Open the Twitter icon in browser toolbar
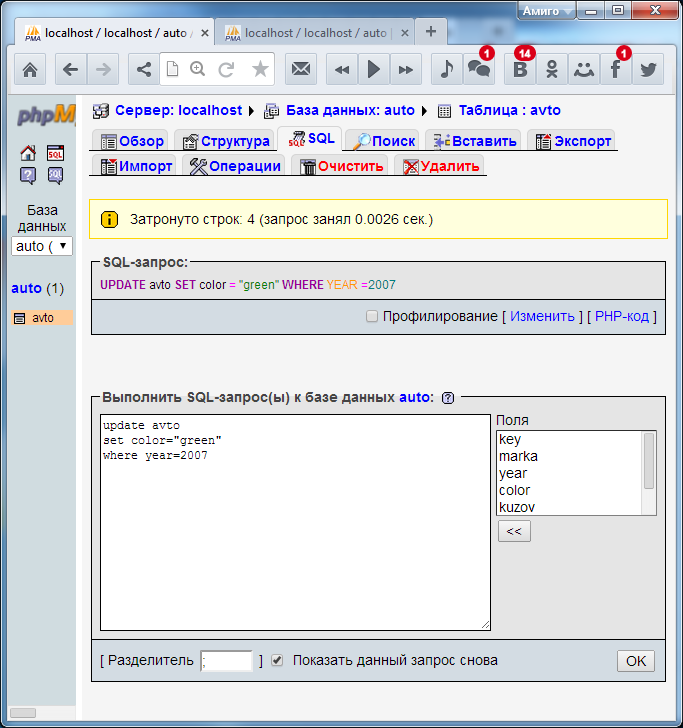This screenshot has width=683, height=728. tap(648, 69)
